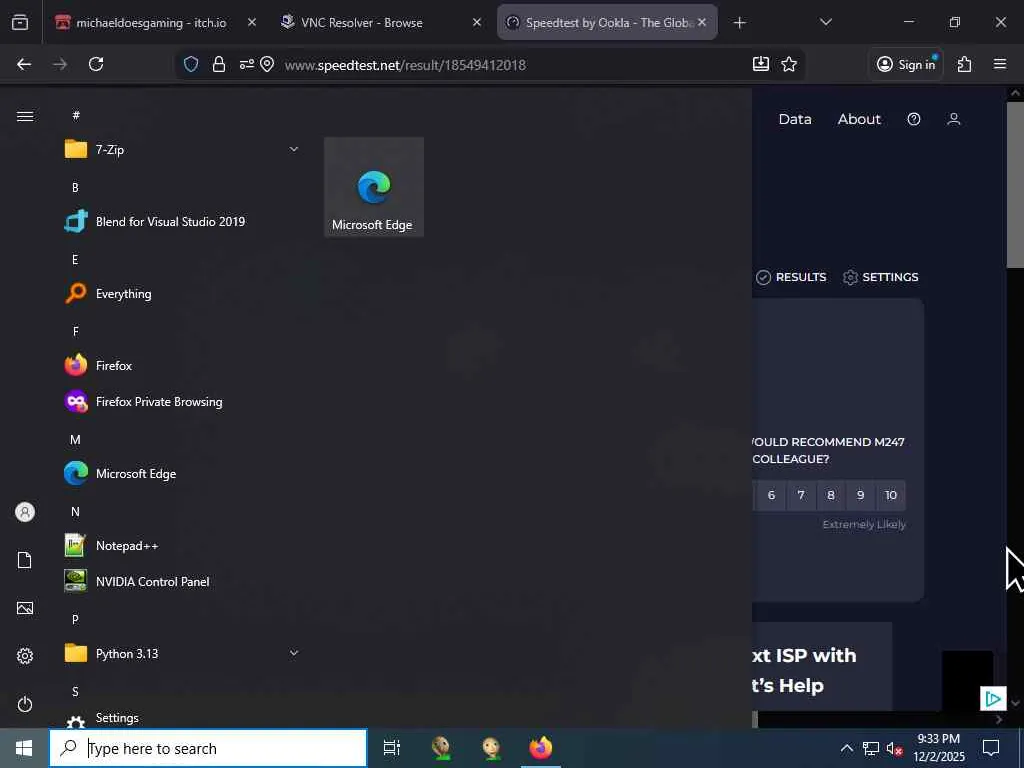Screen dimensions: 1024x768
Task: Open the network tray icon
Action: point(871,748)
